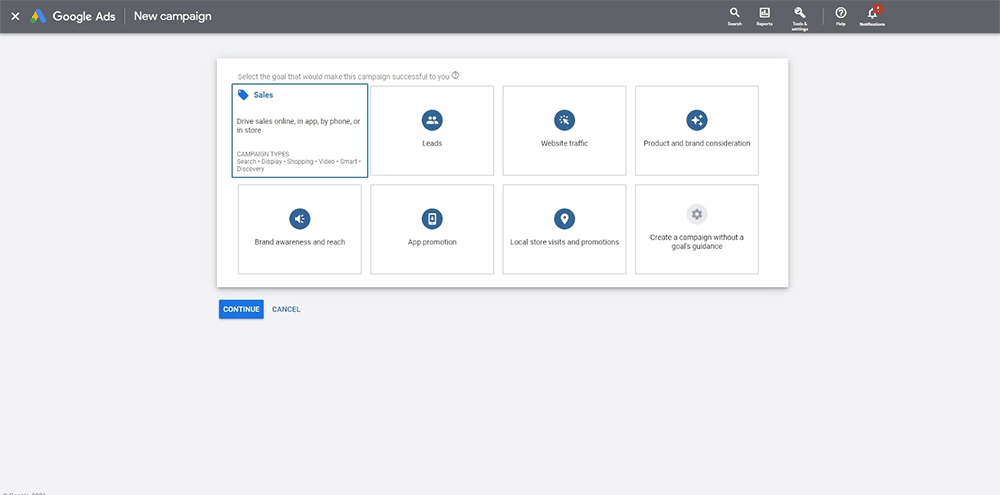Close the New campaign page with X
The height and width of the screenshot is (495, 1000).
(x=15, y=16)
